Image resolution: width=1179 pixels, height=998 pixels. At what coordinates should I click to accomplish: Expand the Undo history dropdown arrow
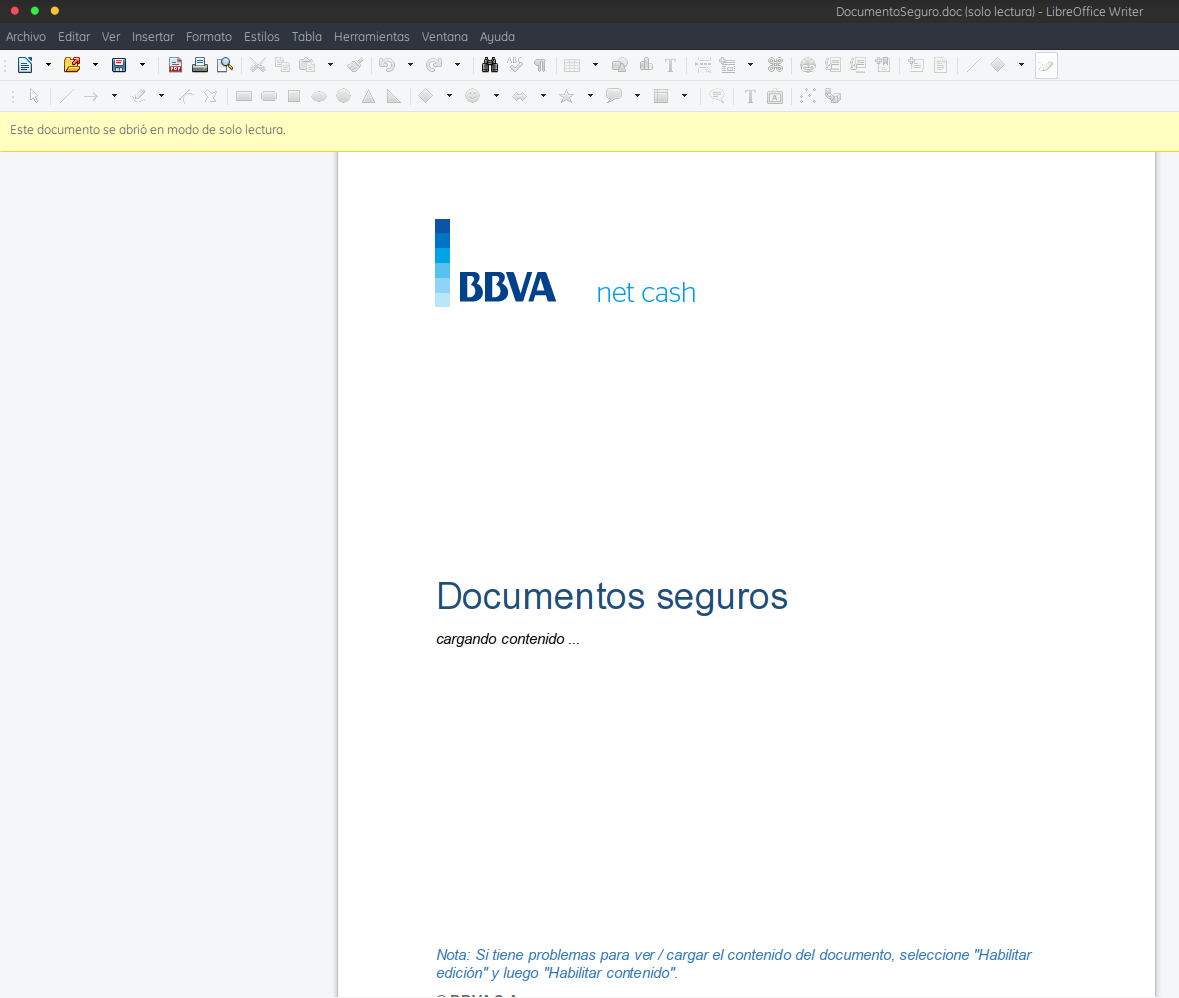pyautogui.click(x=410, y=65)
